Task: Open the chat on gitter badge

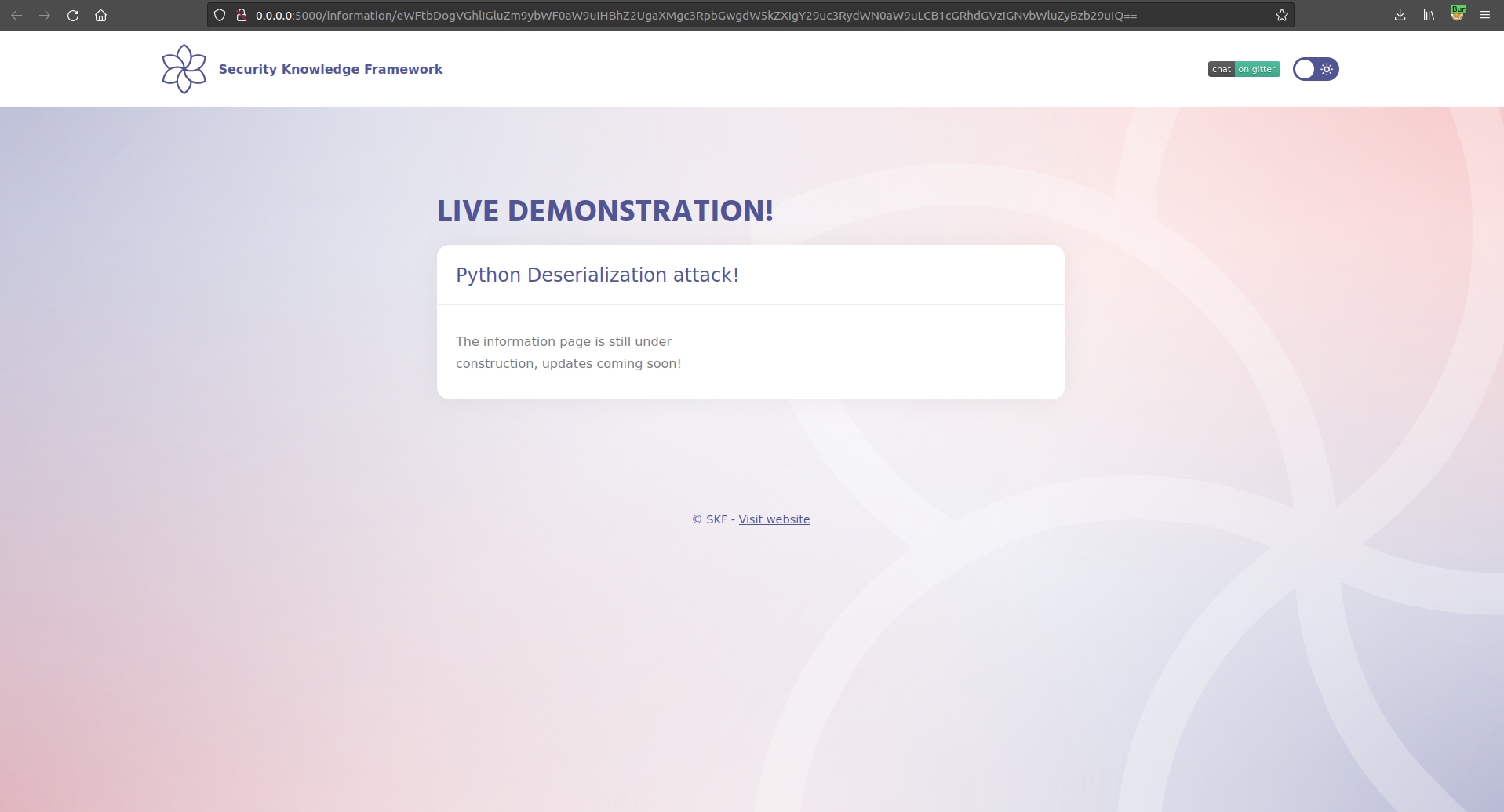Action: (1244, 69)
